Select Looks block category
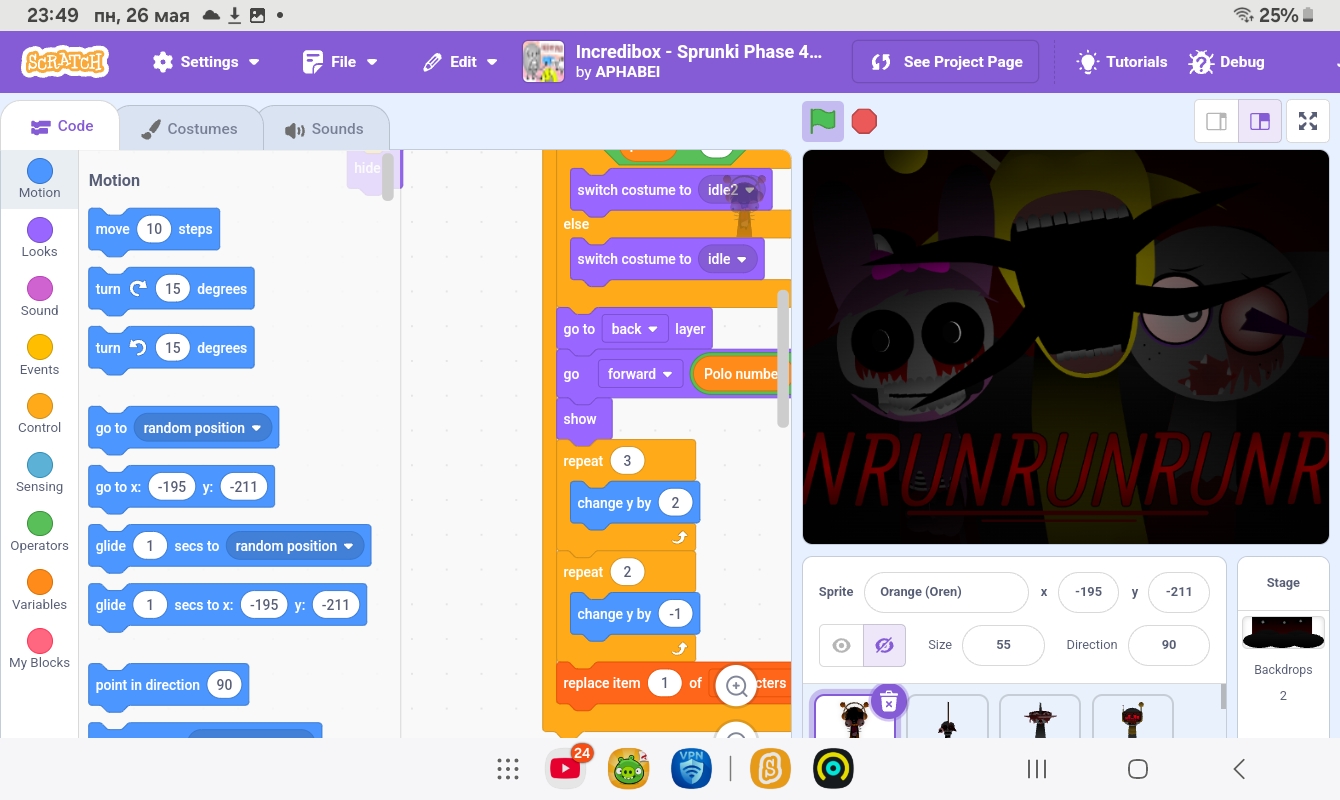Screen dimensions: 1340x800 pos(40,238)
